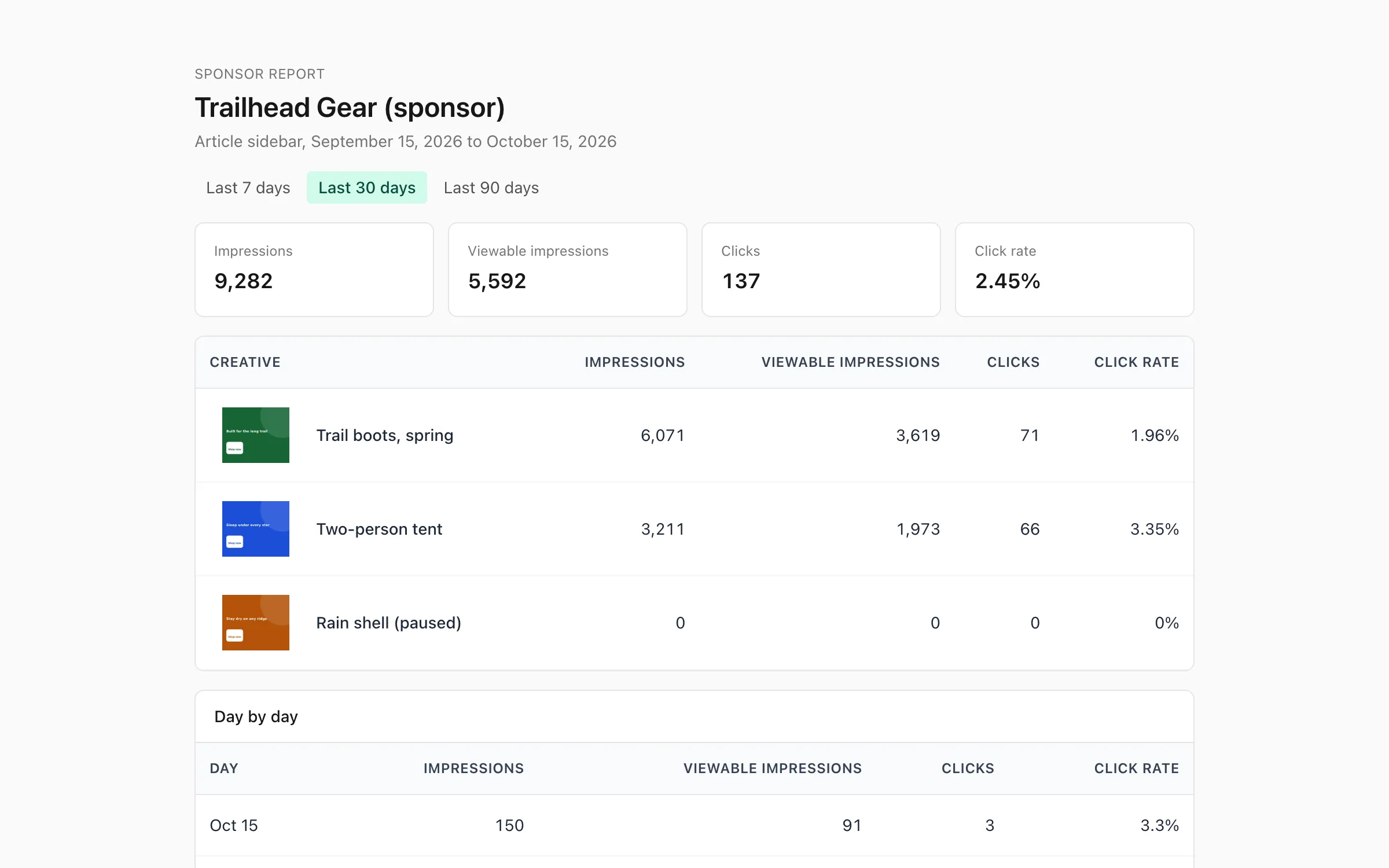Click the 91 viewable impressions for Oct 15
The image size is (1389, 868).
pyautogui.click(x=852, y=825)
